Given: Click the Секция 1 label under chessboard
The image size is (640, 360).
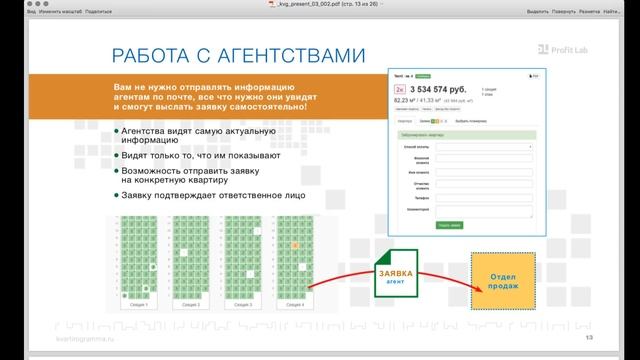Looking at the screenshot, I should click(x=139, y=305).
